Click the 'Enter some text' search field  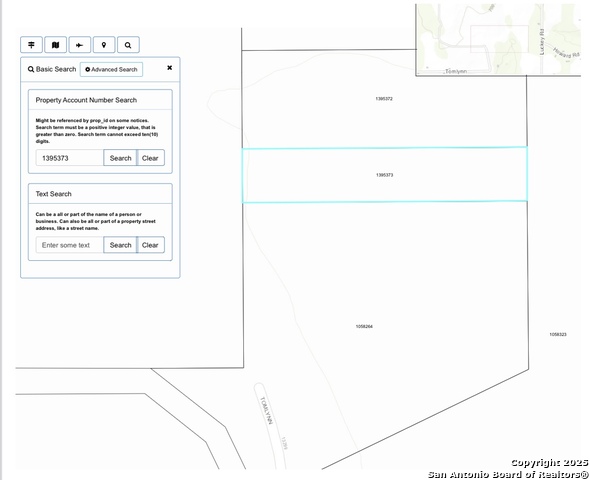pos(70,245)
